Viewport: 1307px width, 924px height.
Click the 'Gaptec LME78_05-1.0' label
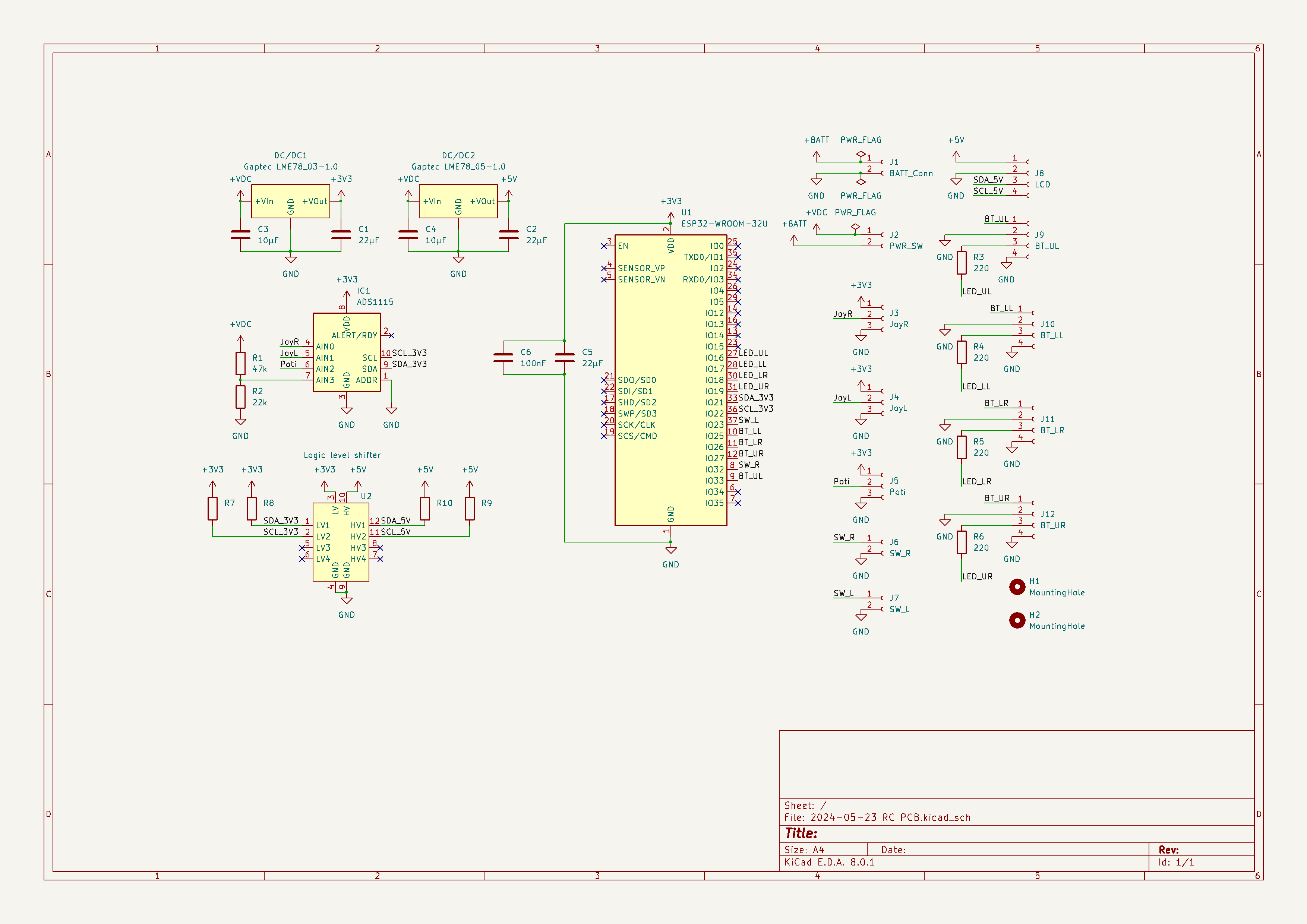(x=458, y=167)
